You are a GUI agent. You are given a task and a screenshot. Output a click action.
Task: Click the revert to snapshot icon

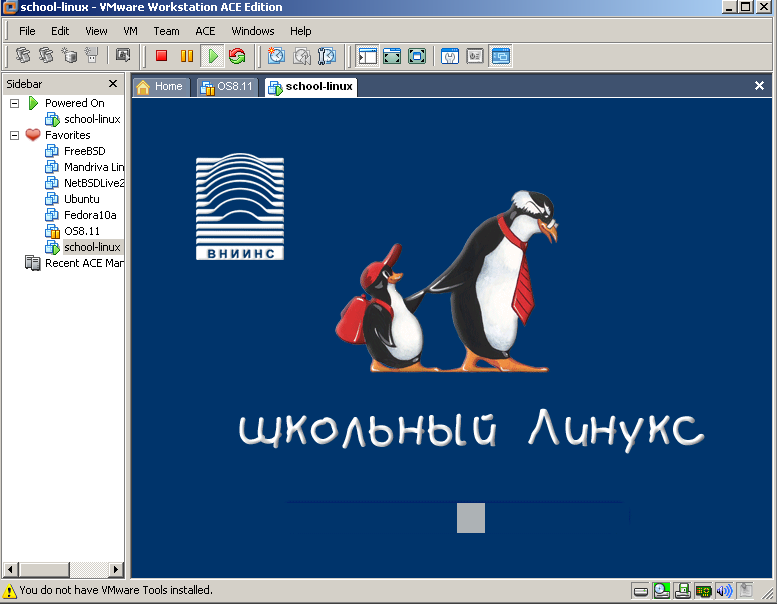(x=302, y=56)
